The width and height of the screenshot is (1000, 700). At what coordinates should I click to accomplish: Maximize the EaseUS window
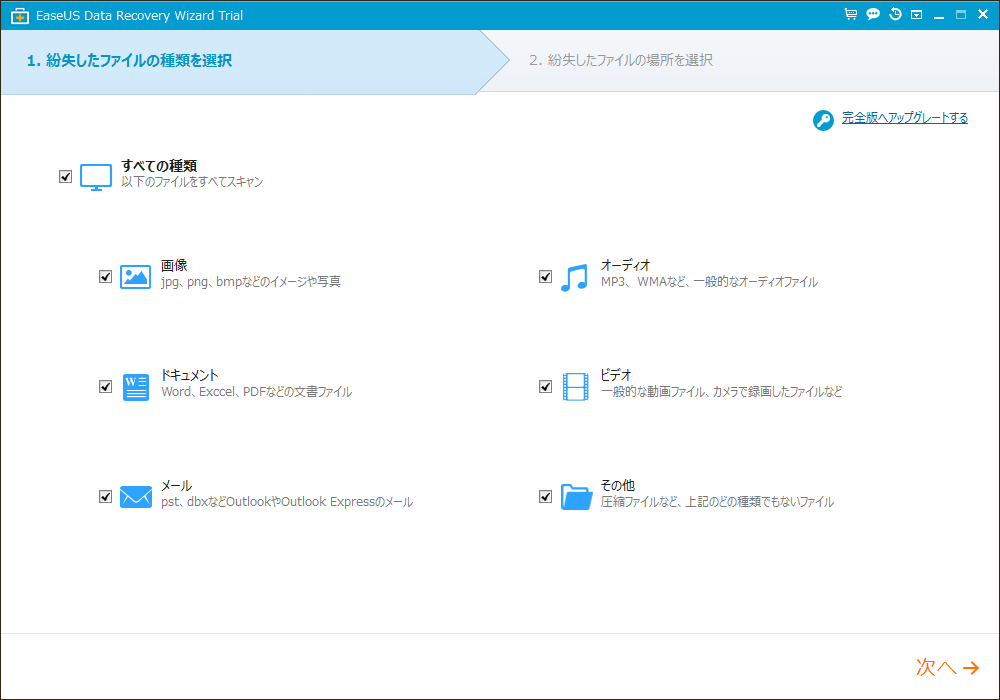click(960, 15)
